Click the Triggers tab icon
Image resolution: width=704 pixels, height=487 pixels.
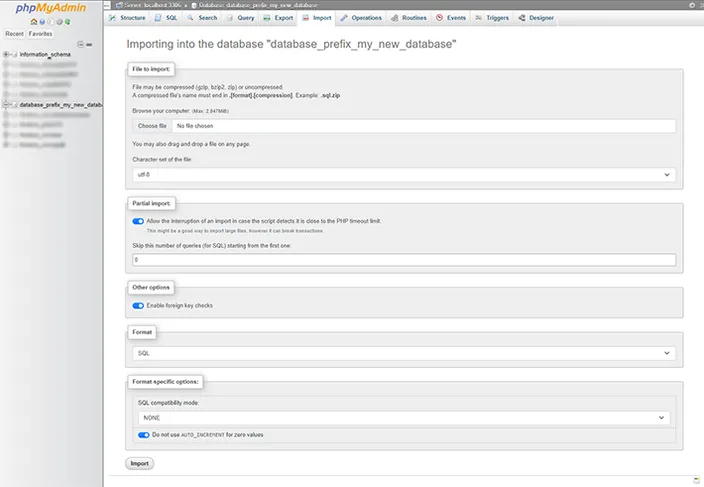coord(479,18)
